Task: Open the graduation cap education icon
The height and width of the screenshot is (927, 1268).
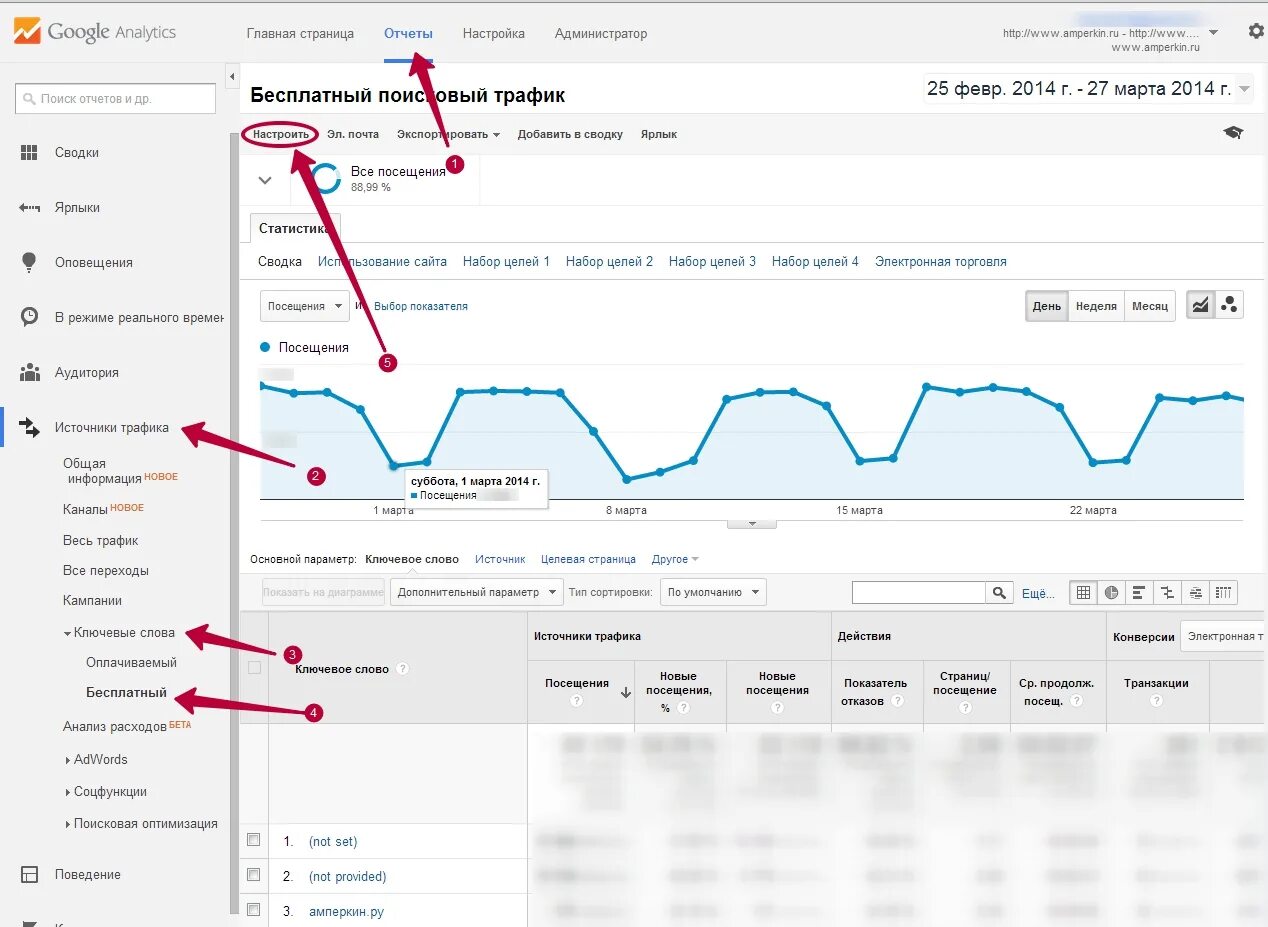Action: (1233, 133)
